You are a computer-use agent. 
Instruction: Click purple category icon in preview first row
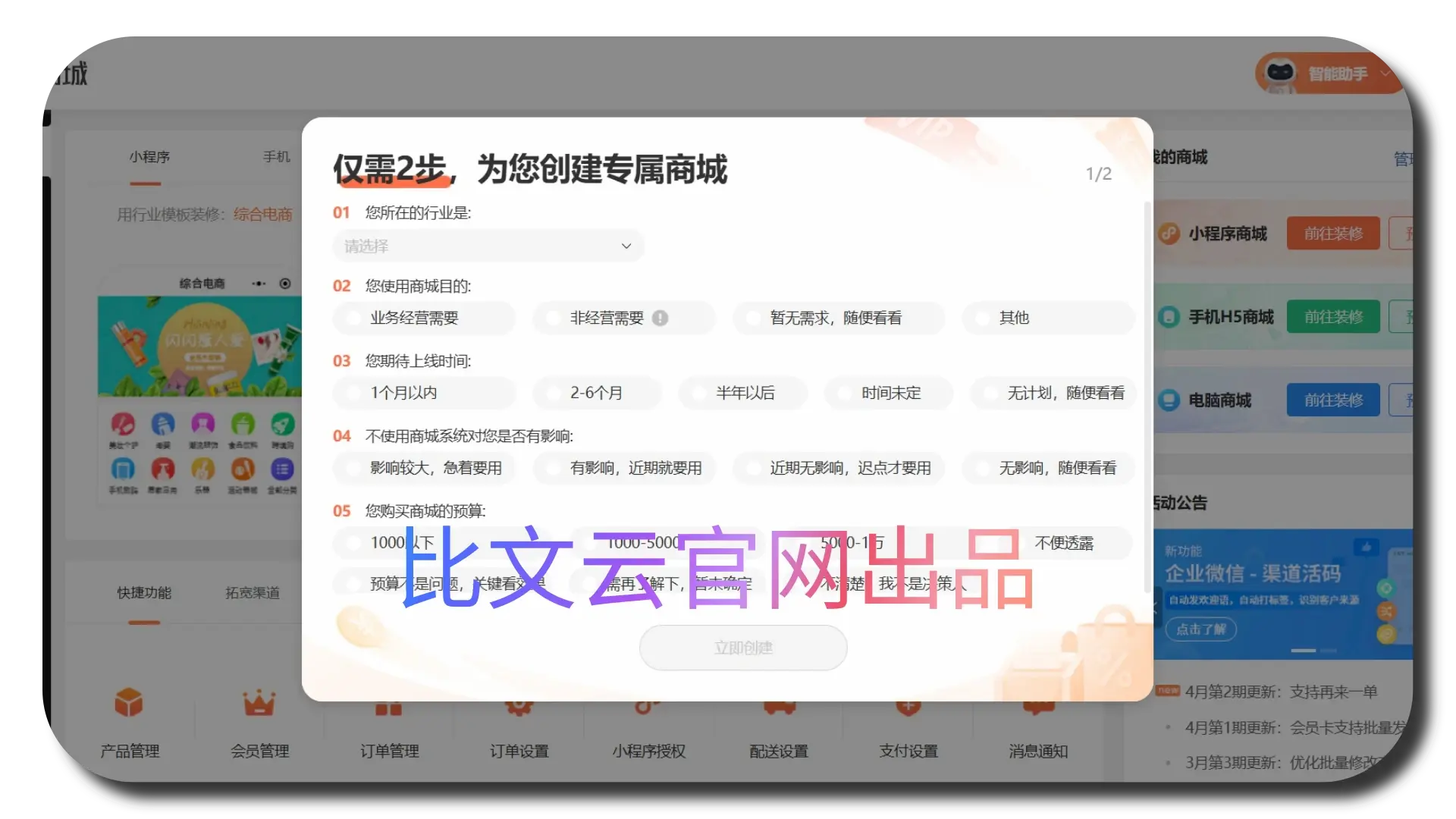point(202,424)
